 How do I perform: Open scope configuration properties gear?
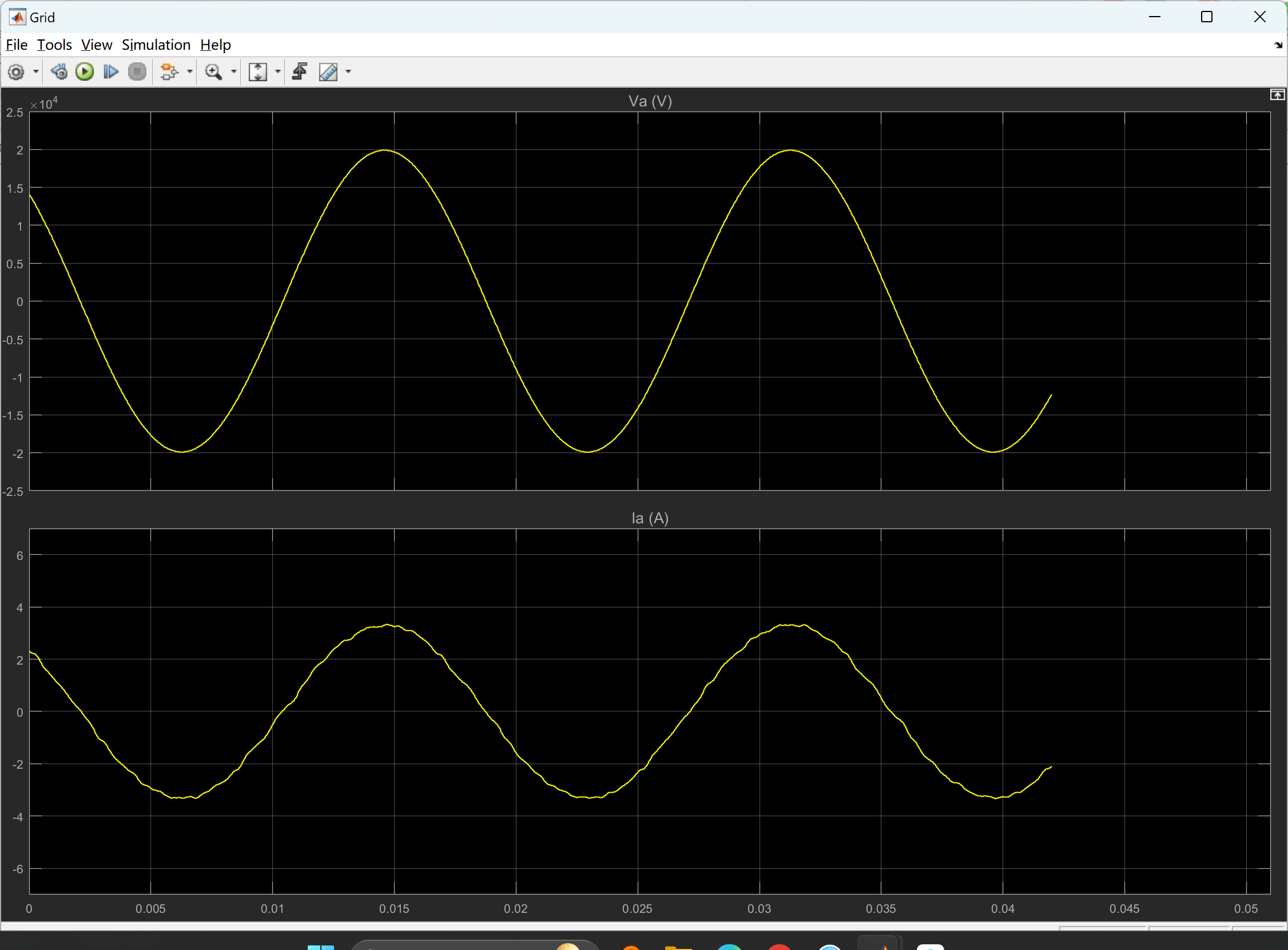[16, 72]
